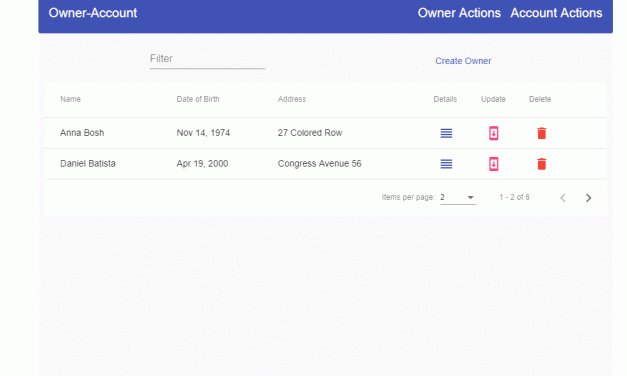Remove Daniel Batista with the trash icon
Viewport: 627px width, 376px height.
click(541, 164)
